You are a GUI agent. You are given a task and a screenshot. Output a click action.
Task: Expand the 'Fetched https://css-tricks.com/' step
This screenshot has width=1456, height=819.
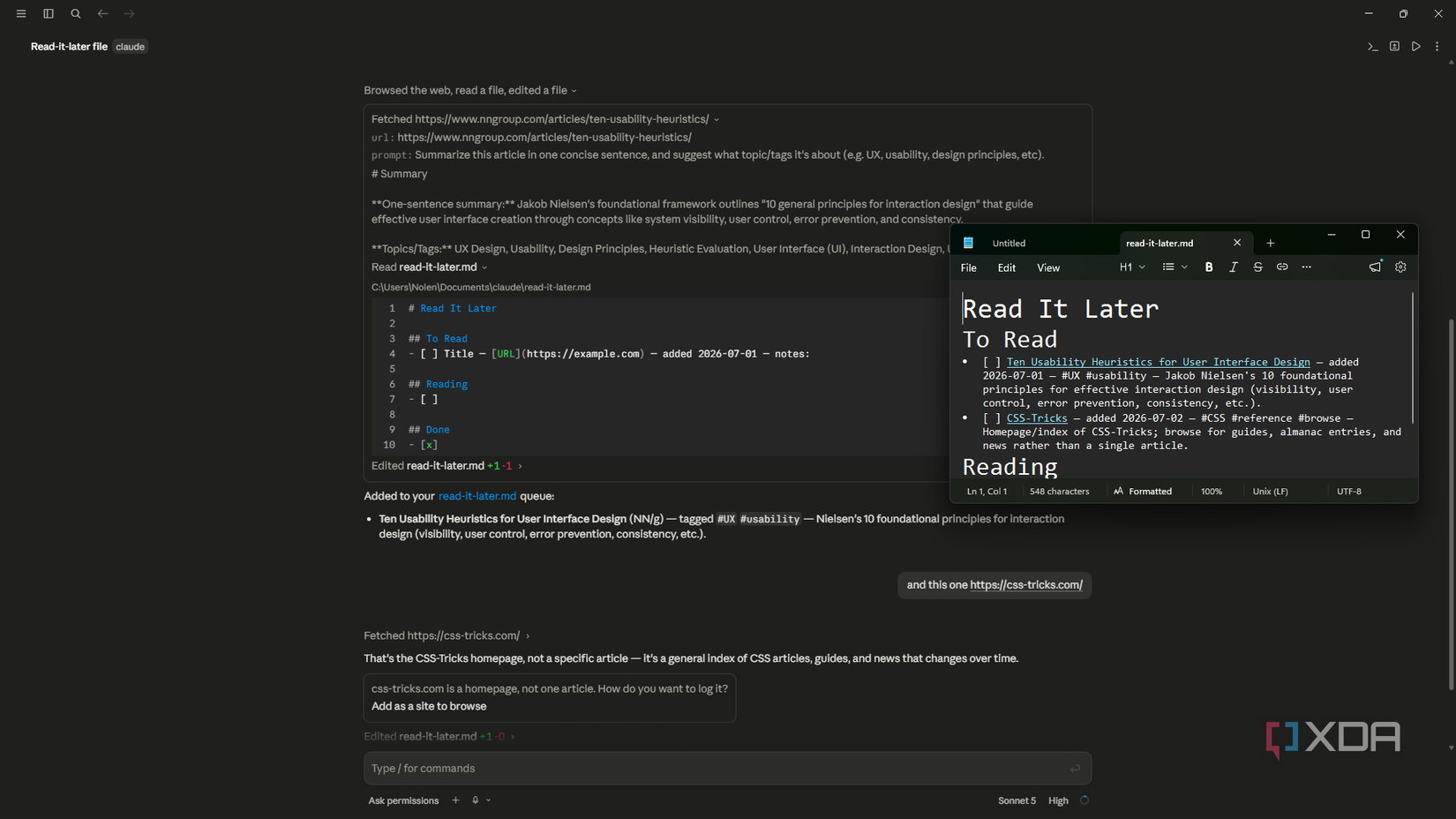coord(447,635)
